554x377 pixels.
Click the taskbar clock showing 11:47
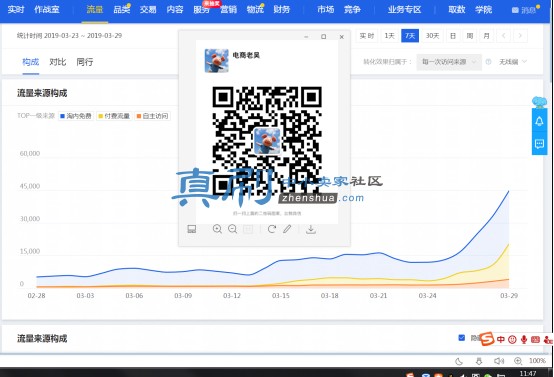(528, 373)
